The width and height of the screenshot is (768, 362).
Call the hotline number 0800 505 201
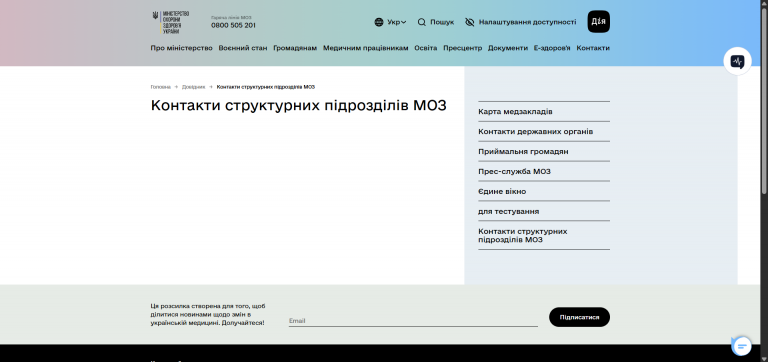click(233, 25)
